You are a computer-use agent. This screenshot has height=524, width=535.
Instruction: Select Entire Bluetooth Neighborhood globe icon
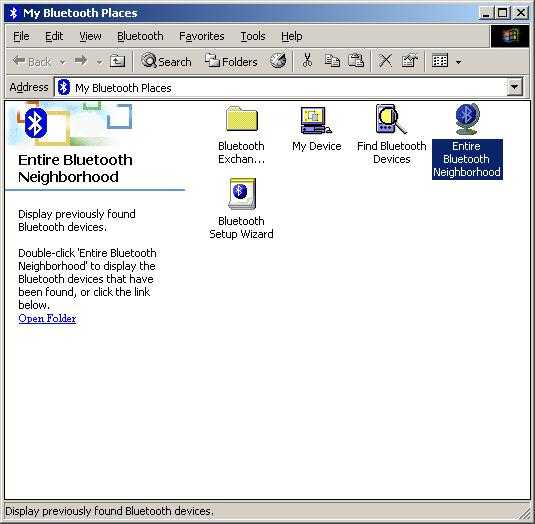pos(467,119)
